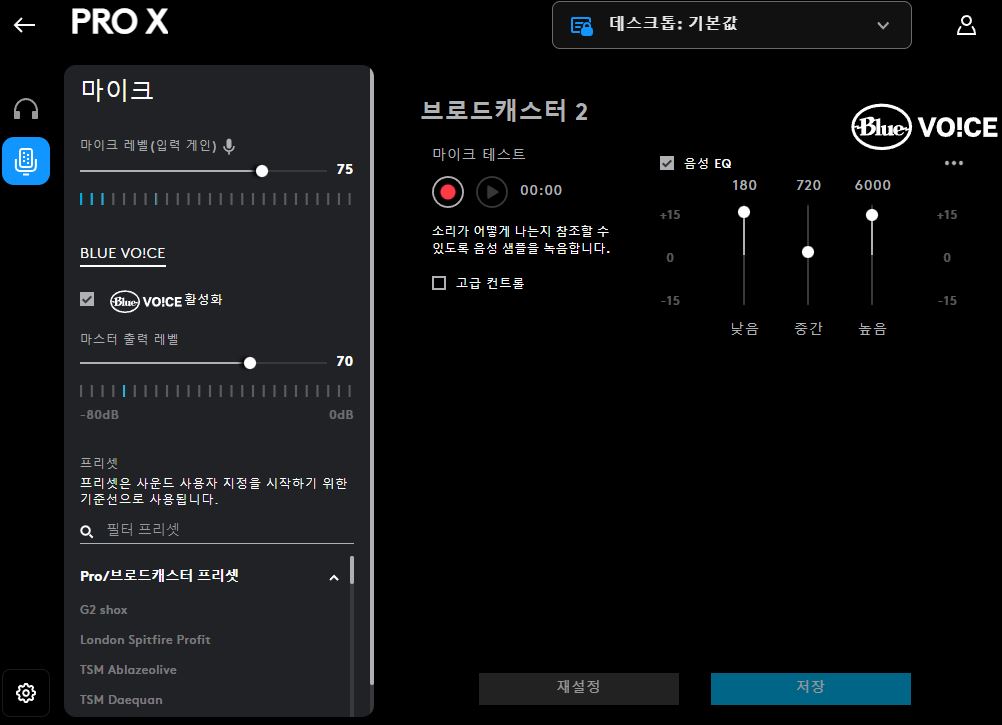
Task: Select the G2 shox preset
Action: coord(104,609)
